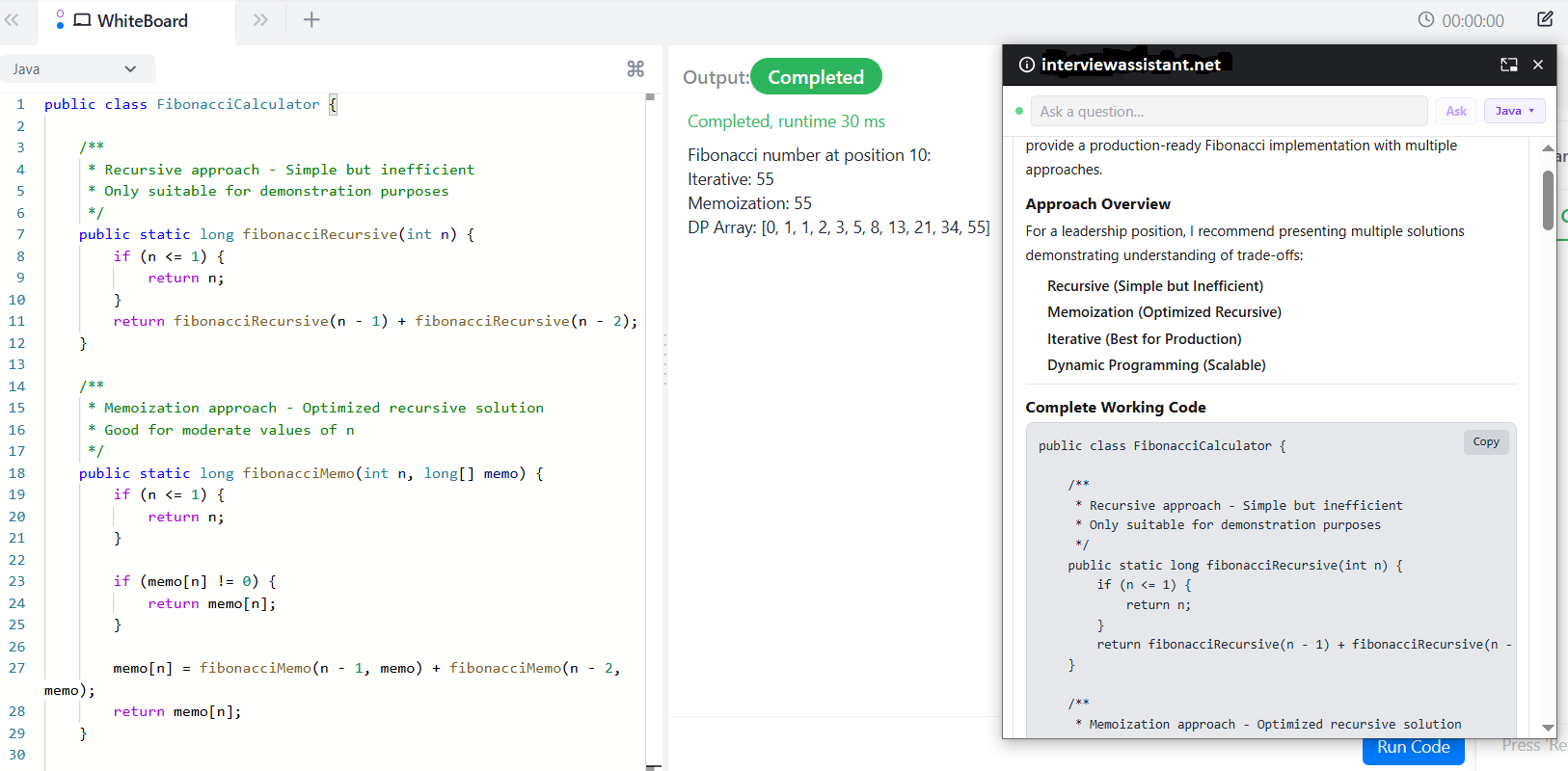Click 'Recursive (Simple but Inefficient)' list item
The width and height of the screenshot is (1568, 771).
(1155, 286)
